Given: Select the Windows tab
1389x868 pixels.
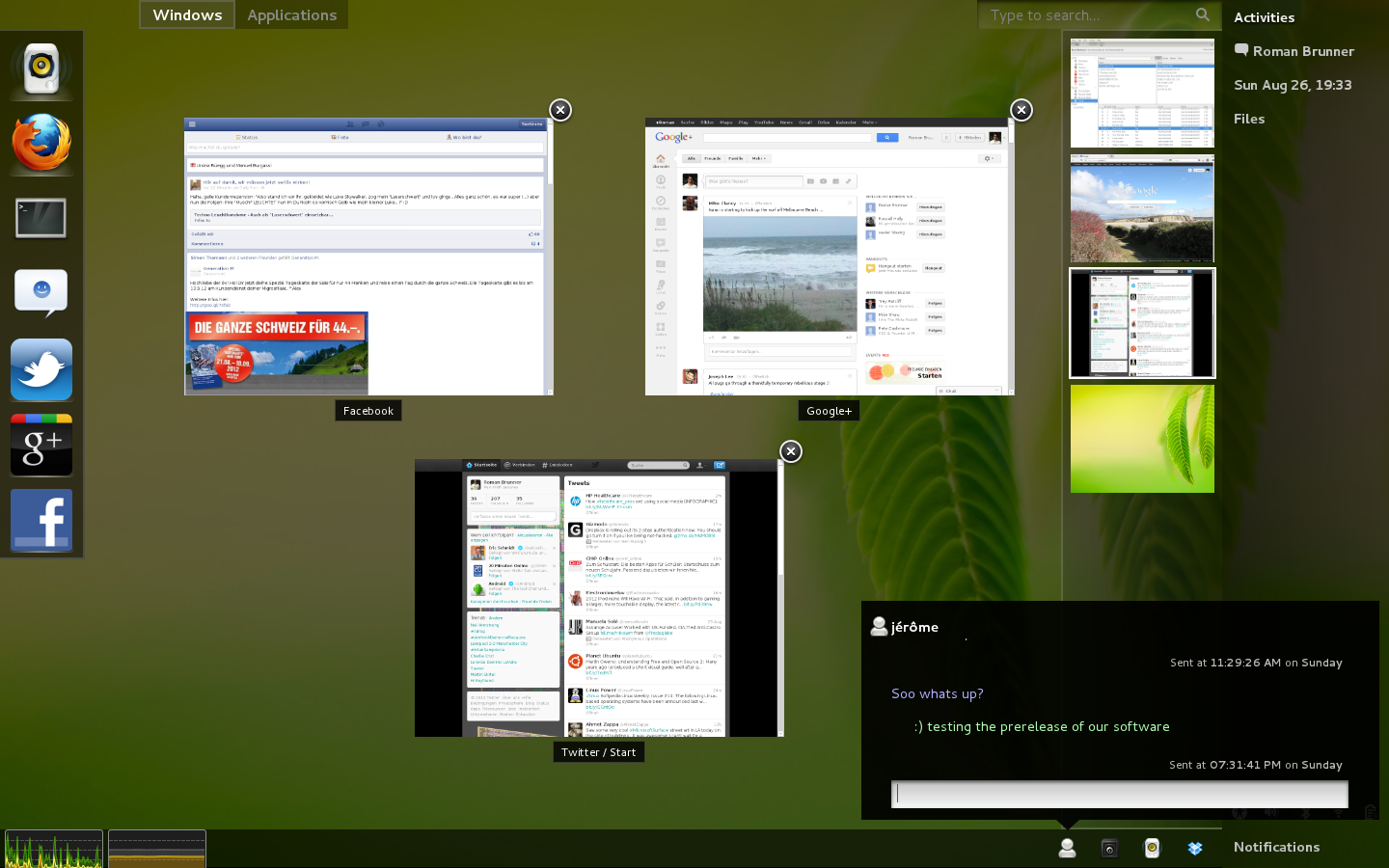Looking at the screenshot, I should [x=187, y=14].
